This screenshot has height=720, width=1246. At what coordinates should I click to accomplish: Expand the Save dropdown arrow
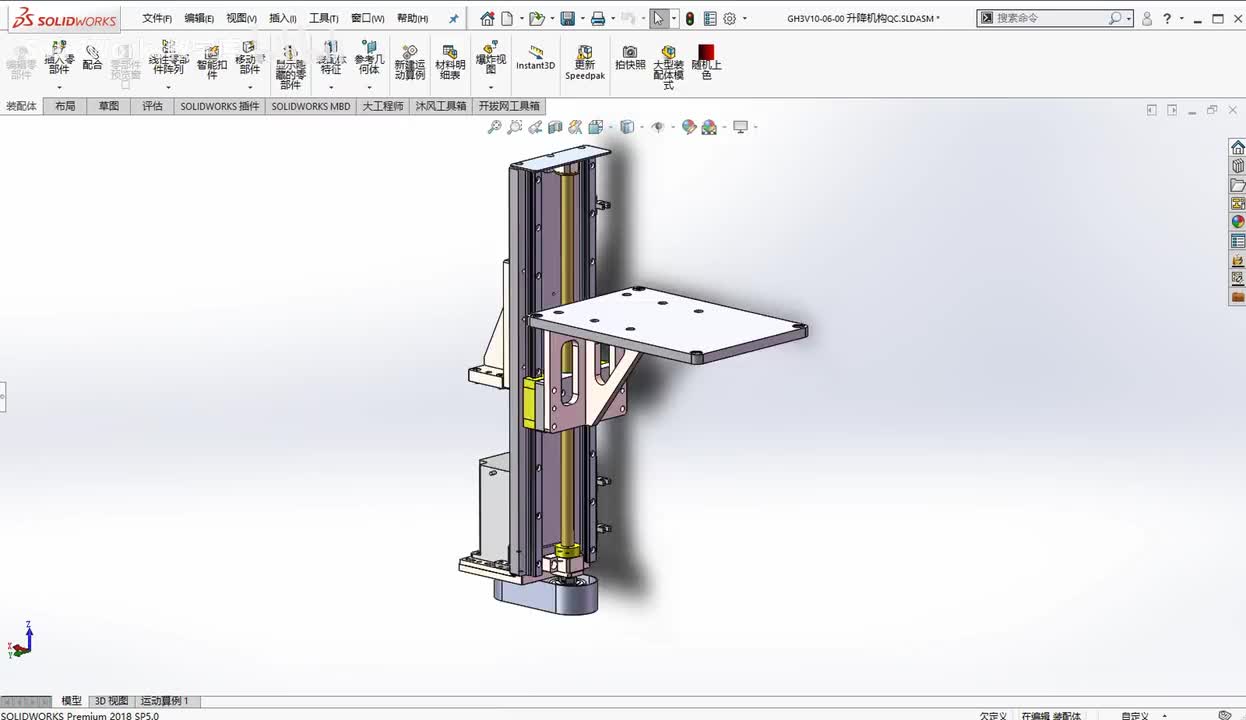tap(581, 19)
